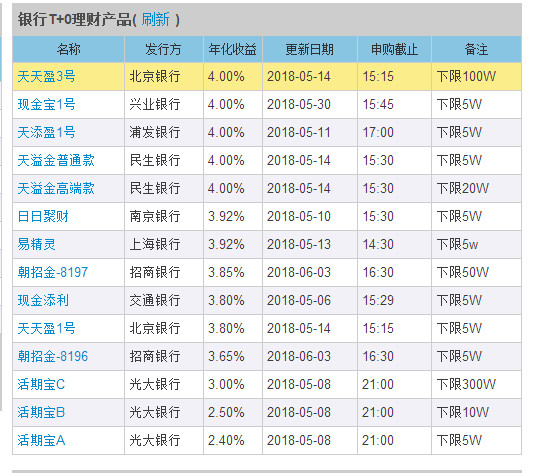Click the 15:29 subscription deadline
This screenshot has height=473, width=549.
coord(378,300)
